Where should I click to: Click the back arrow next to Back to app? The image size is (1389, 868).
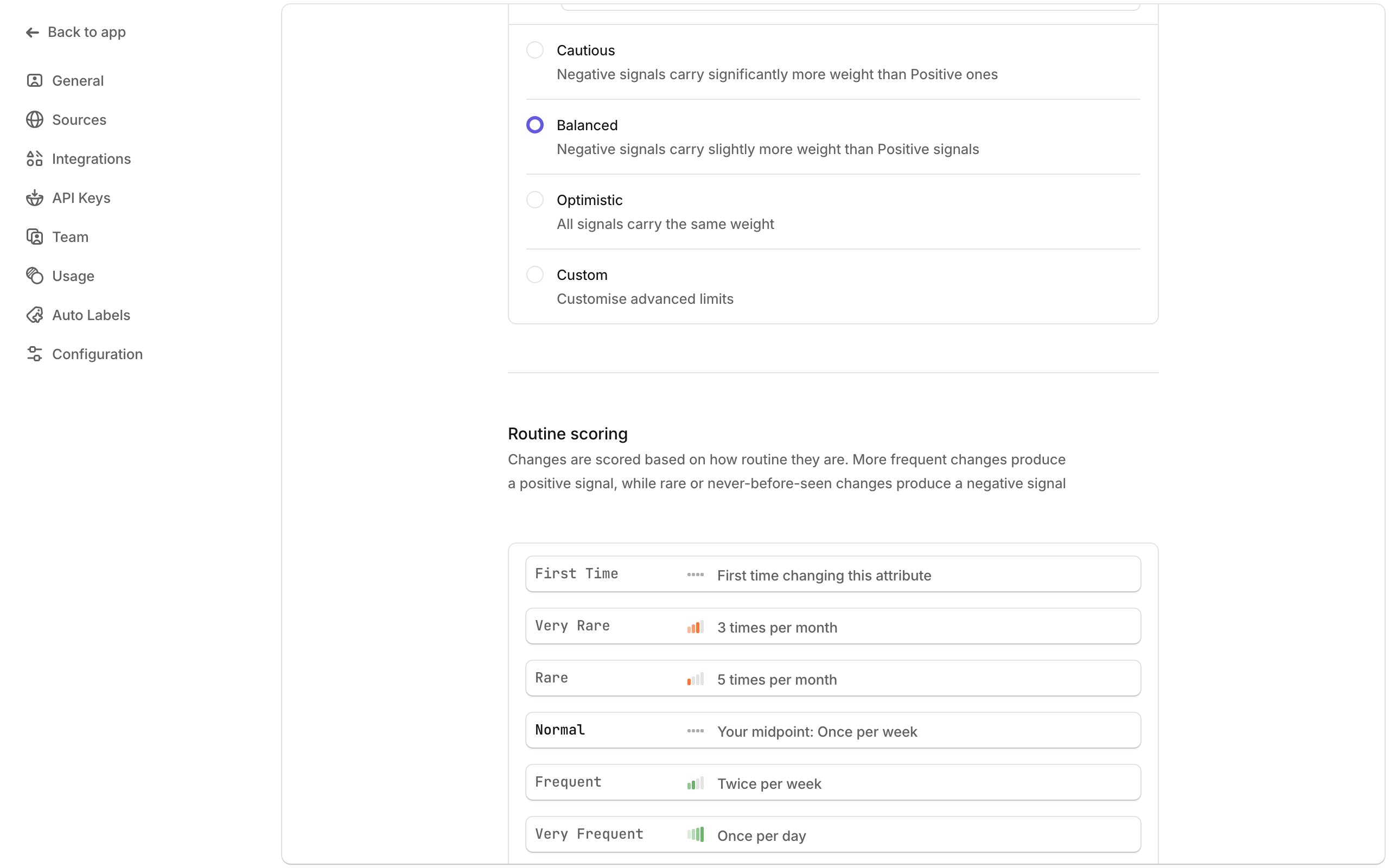click(33, 32)
